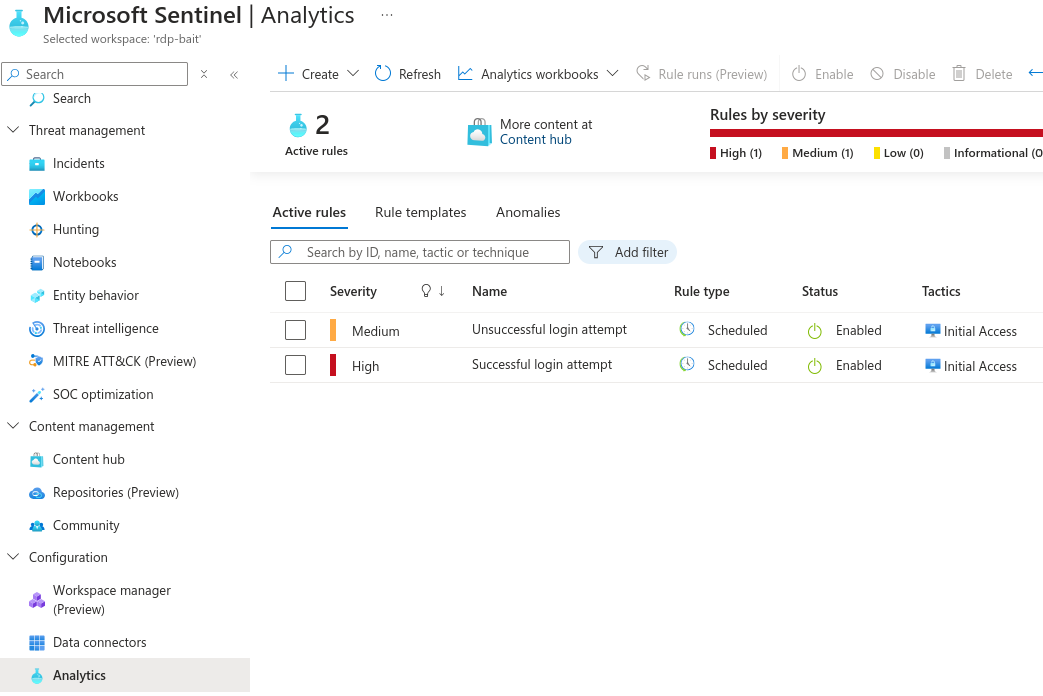Click the Medium (1) severity legend
Image resolution: width=1043 pixels, height=696 pixels.
click(x=818, y=153)
